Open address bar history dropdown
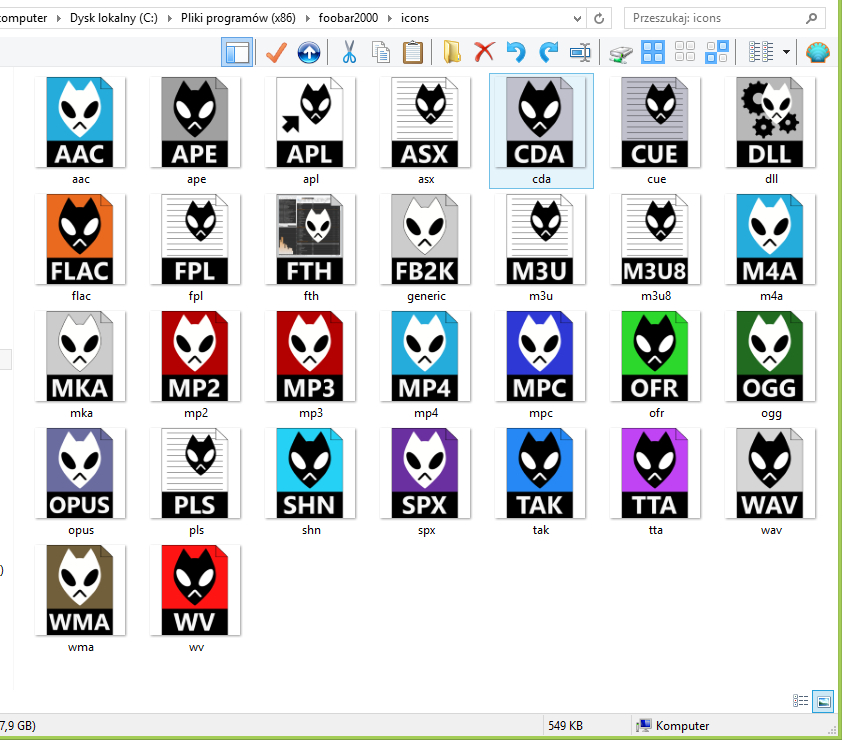 pyautogui.click(x=577, y=18)
